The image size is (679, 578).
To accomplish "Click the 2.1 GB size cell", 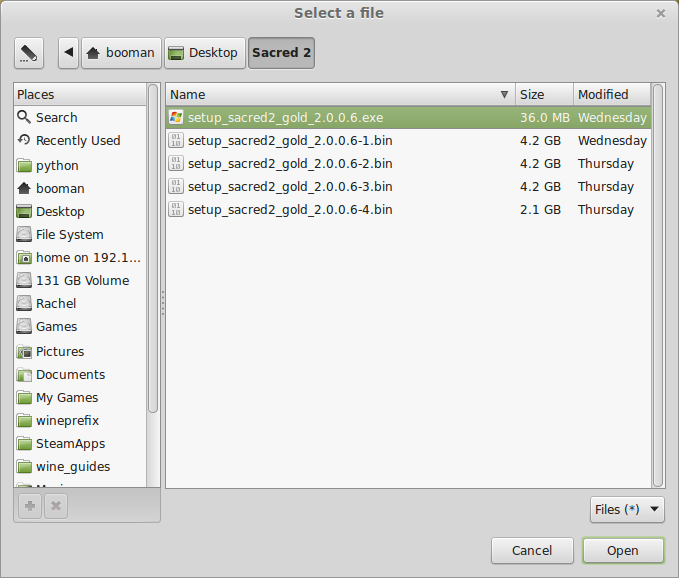I will (540, 209).
